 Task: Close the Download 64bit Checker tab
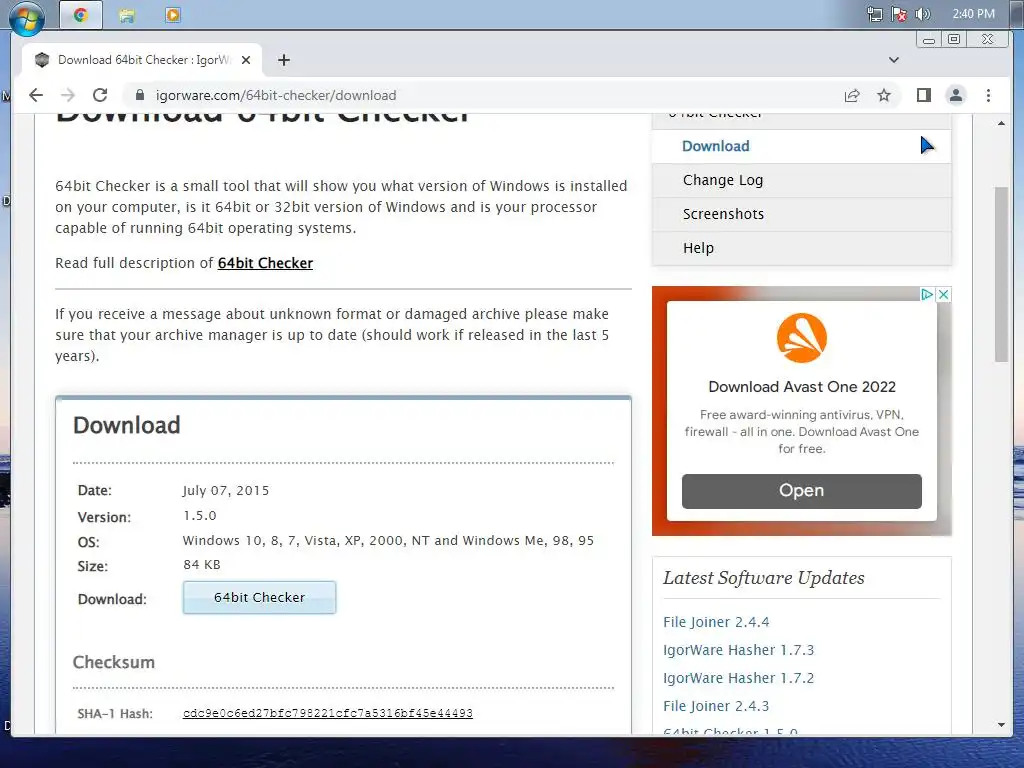pyautogui.click(x=246, y=60)
